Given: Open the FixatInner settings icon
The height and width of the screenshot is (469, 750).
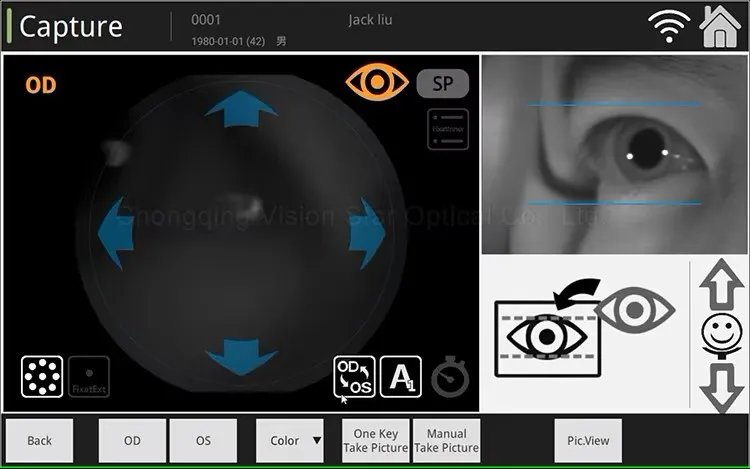Looking at the screenshot, I should [447, 130].
